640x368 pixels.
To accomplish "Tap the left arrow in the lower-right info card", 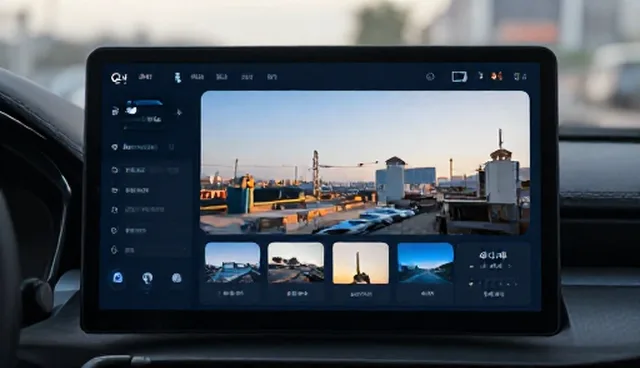I will point(472,266).
